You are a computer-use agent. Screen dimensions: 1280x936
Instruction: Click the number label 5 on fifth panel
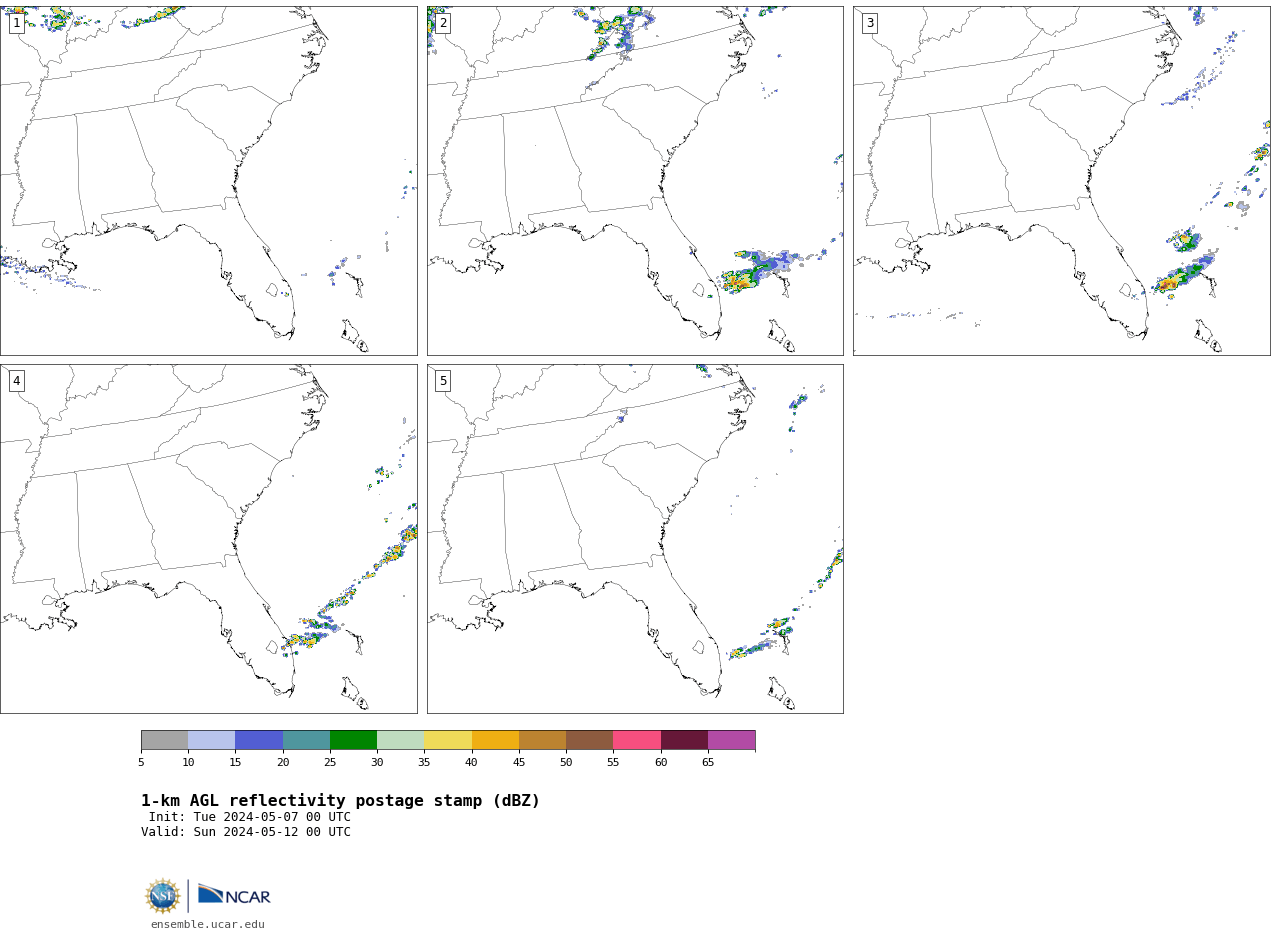(x=443, y=381)
